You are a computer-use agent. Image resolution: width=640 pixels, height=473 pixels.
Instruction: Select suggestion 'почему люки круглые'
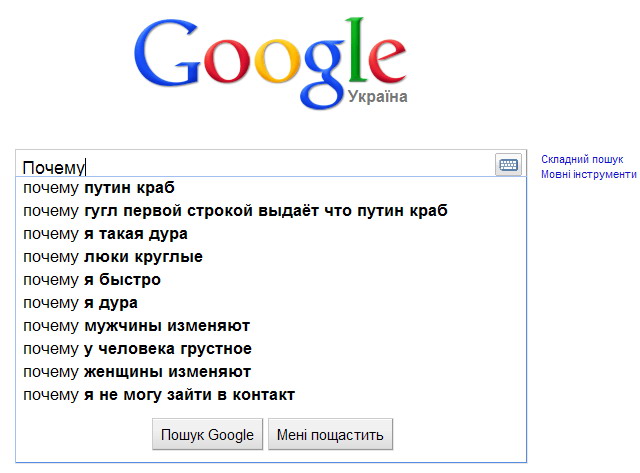tap(113, 257)
